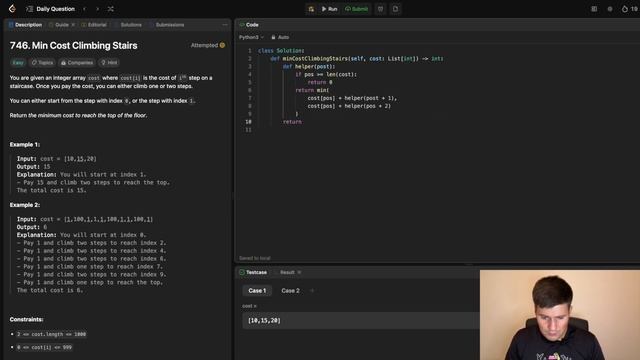Click the LeetCode logo icon
Viewport: 640px width, 360px height.
pos(12,9)
